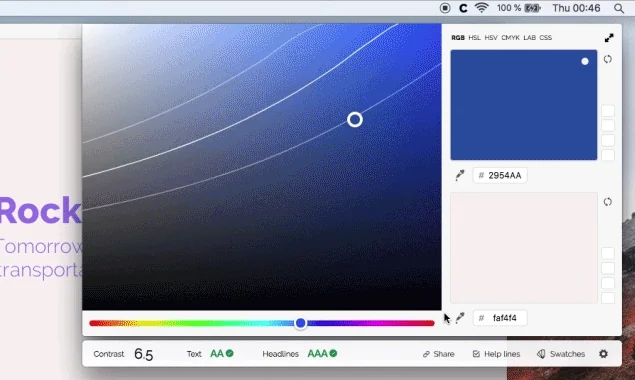The image size is (635, 380).
Task: Click the battery icon in the menu bar
Action: [x=532, y=8]
